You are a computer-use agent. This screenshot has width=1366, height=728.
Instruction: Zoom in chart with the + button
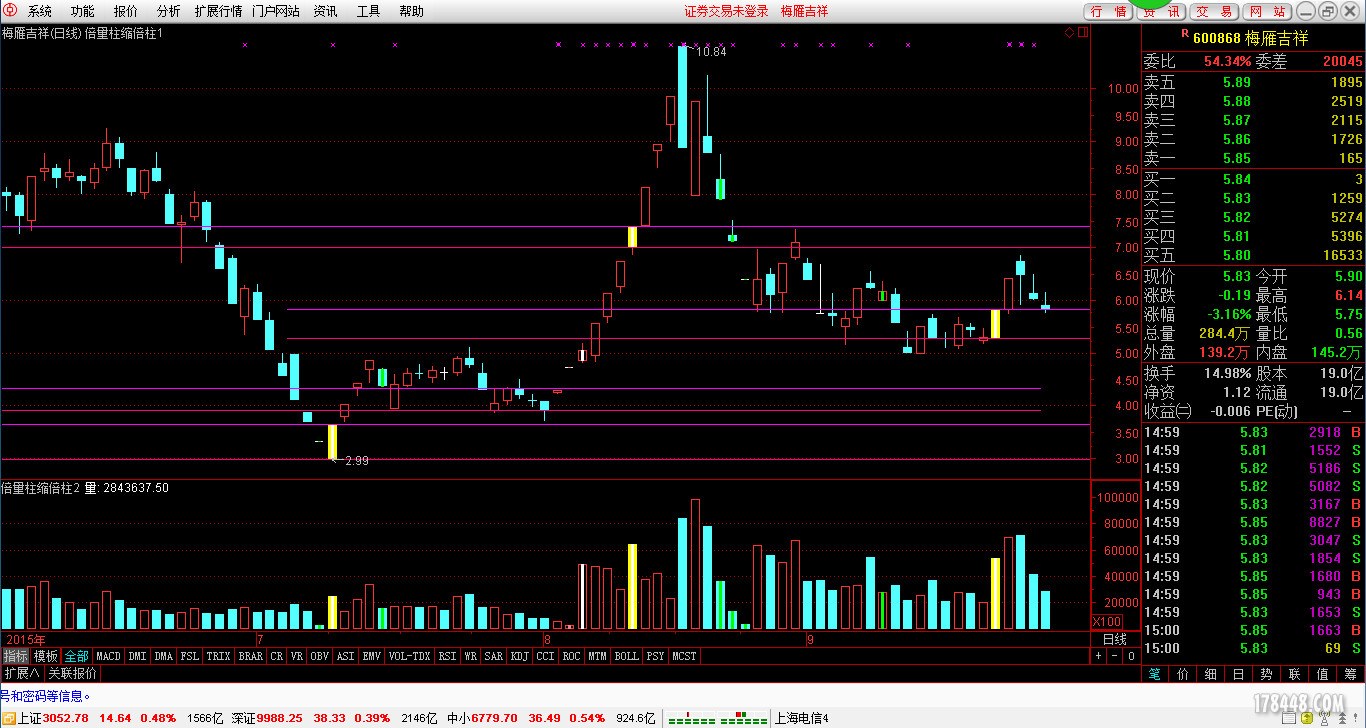click(1099, 656)
